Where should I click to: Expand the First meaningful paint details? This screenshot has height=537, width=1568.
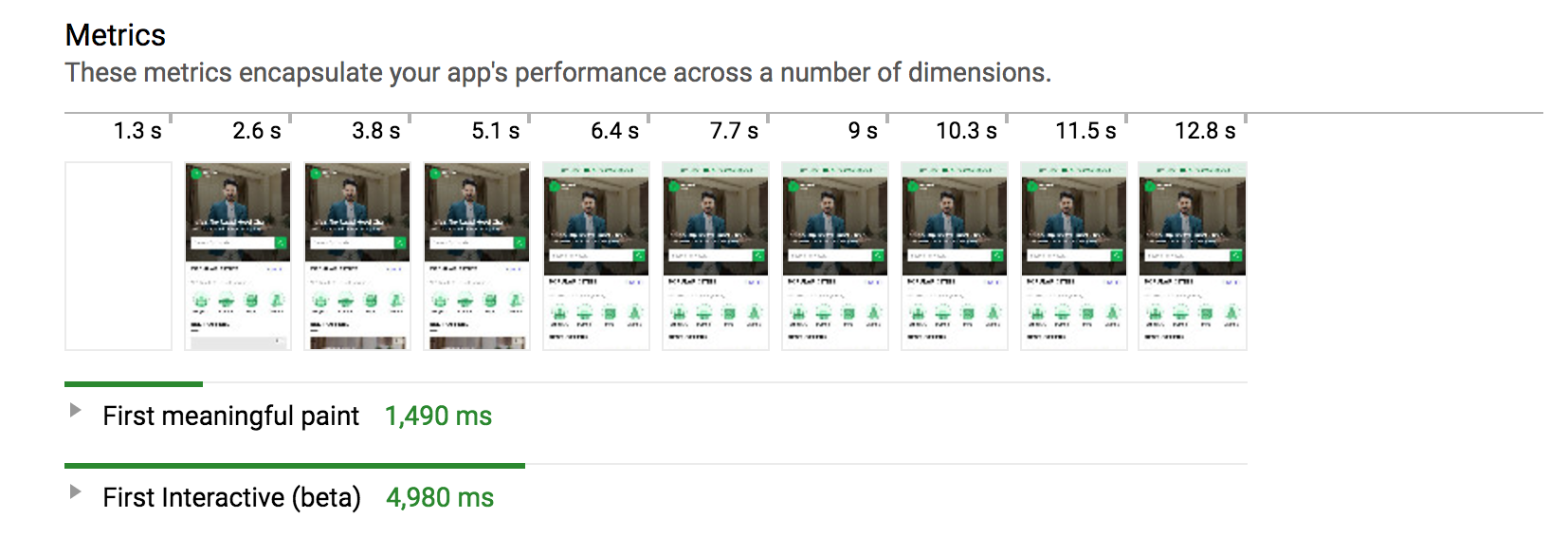[75, 410]
